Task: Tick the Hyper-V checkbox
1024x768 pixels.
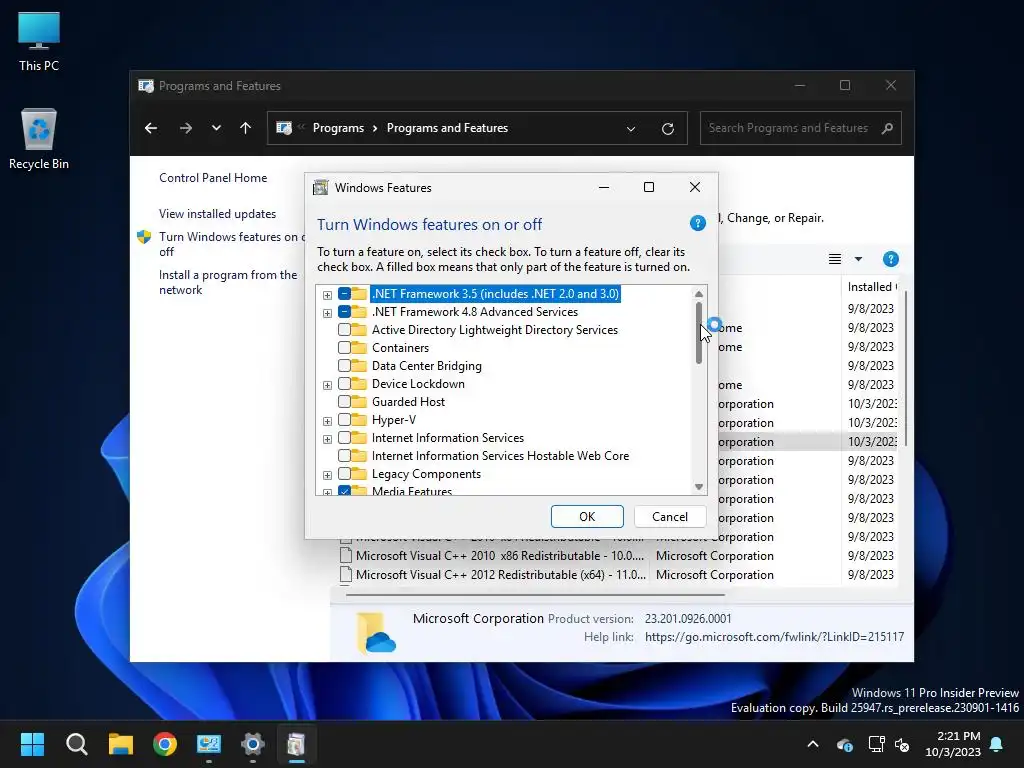Action: tap(344, 419)
